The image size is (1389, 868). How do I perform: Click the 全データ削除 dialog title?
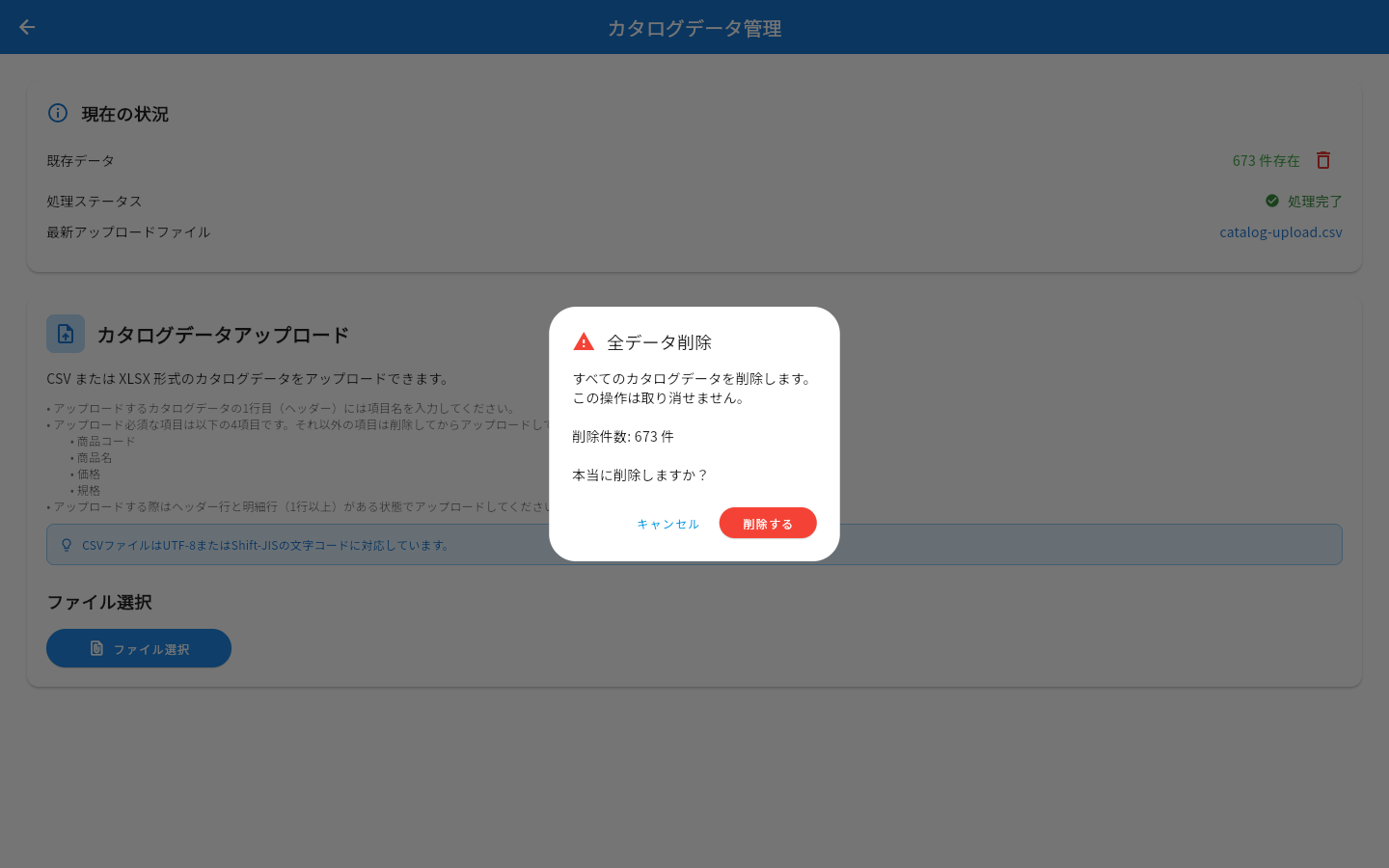(x=659, y=342)
